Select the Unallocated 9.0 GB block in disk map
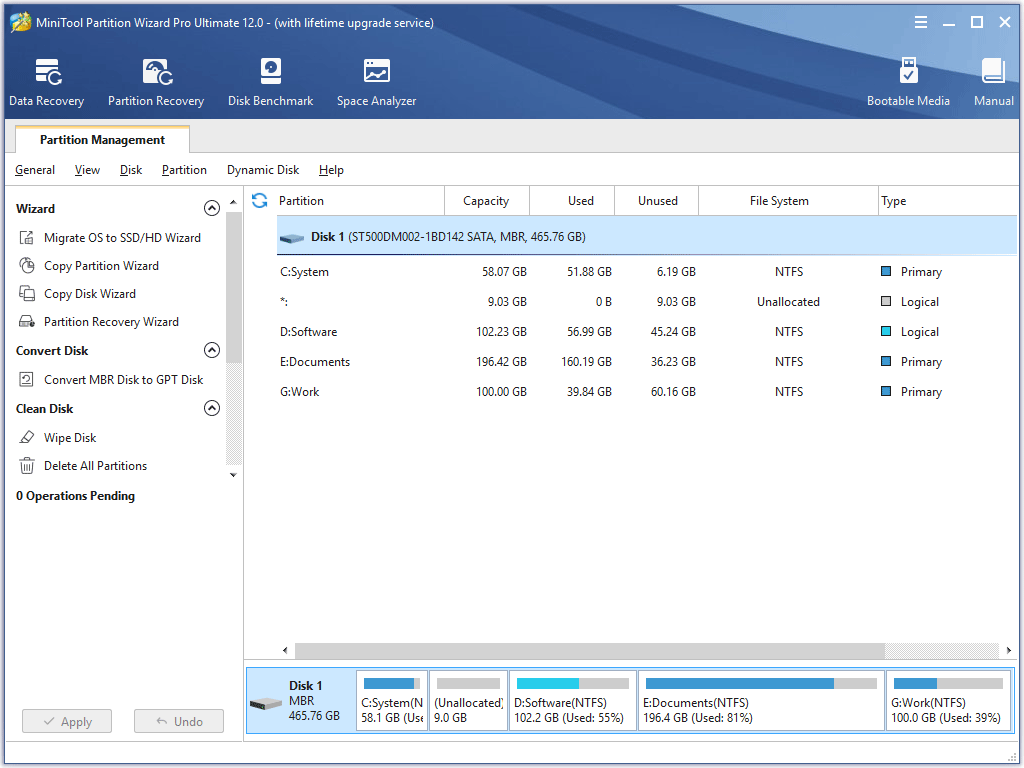Screen dimensions: 1024x768 [x=468, y=701]
